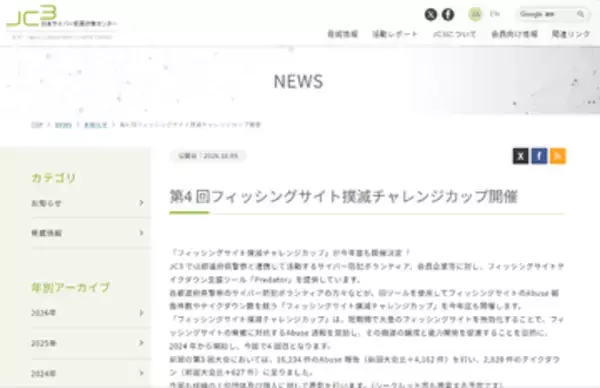
Task: Open JC3's X account from the header icon
Action: tap(431, 15)
